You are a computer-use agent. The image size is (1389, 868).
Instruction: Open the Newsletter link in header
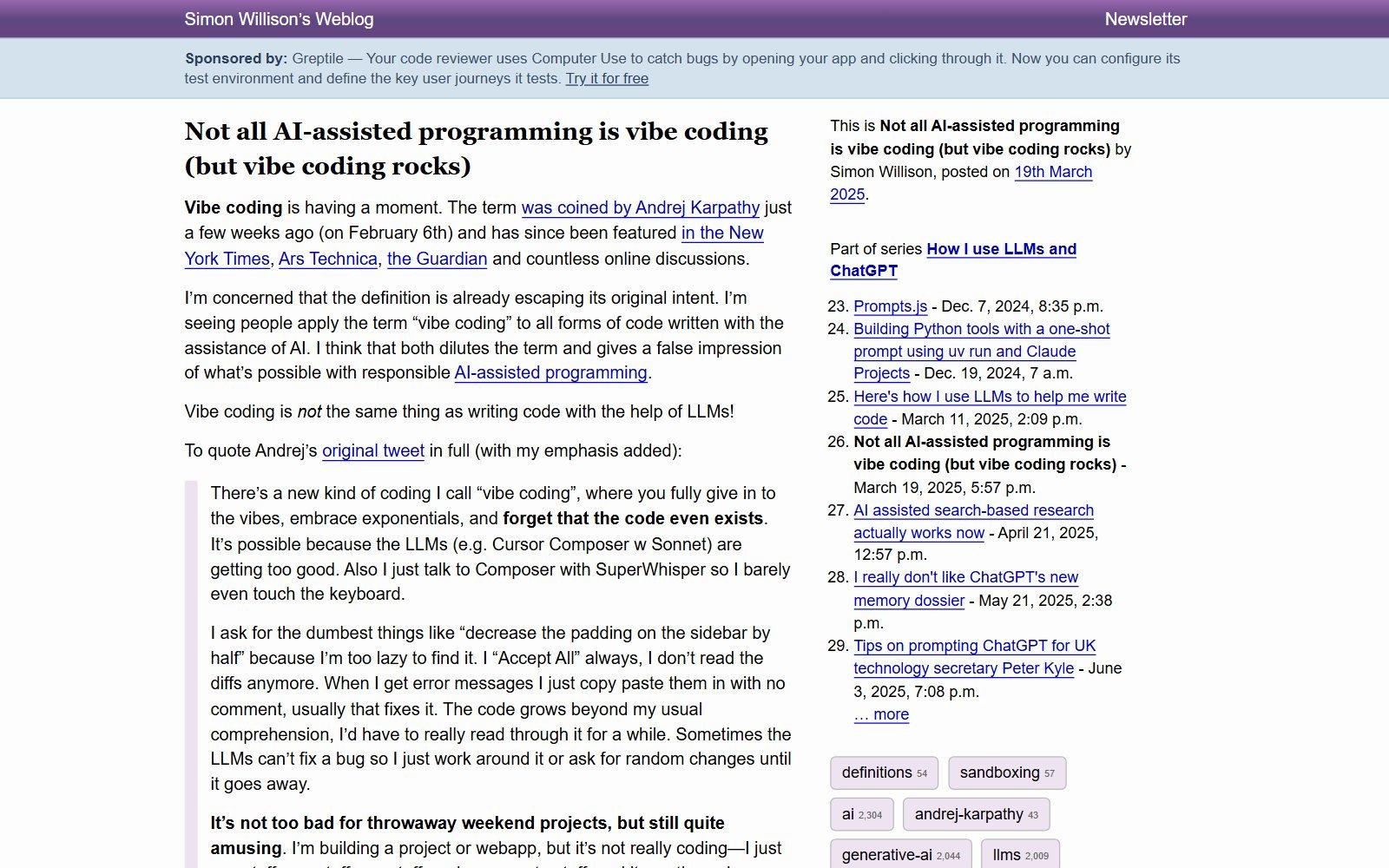[1145, 19]
